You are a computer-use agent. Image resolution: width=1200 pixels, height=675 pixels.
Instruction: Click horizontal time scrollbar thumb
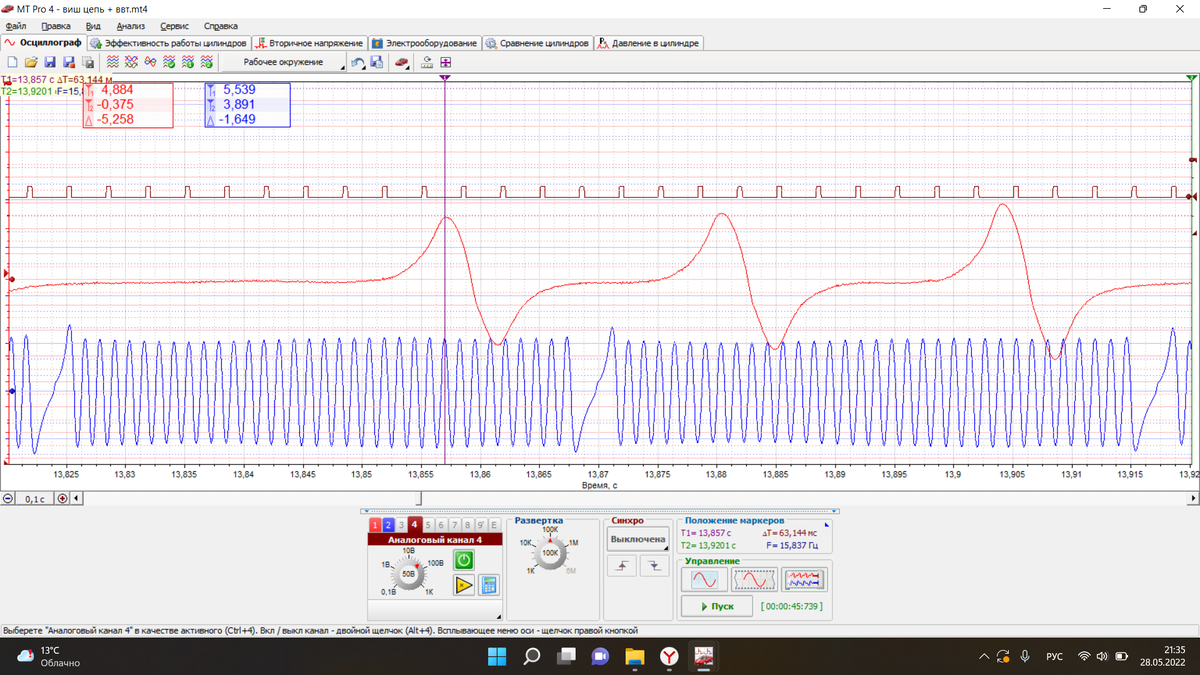click(x=419, y=497)
